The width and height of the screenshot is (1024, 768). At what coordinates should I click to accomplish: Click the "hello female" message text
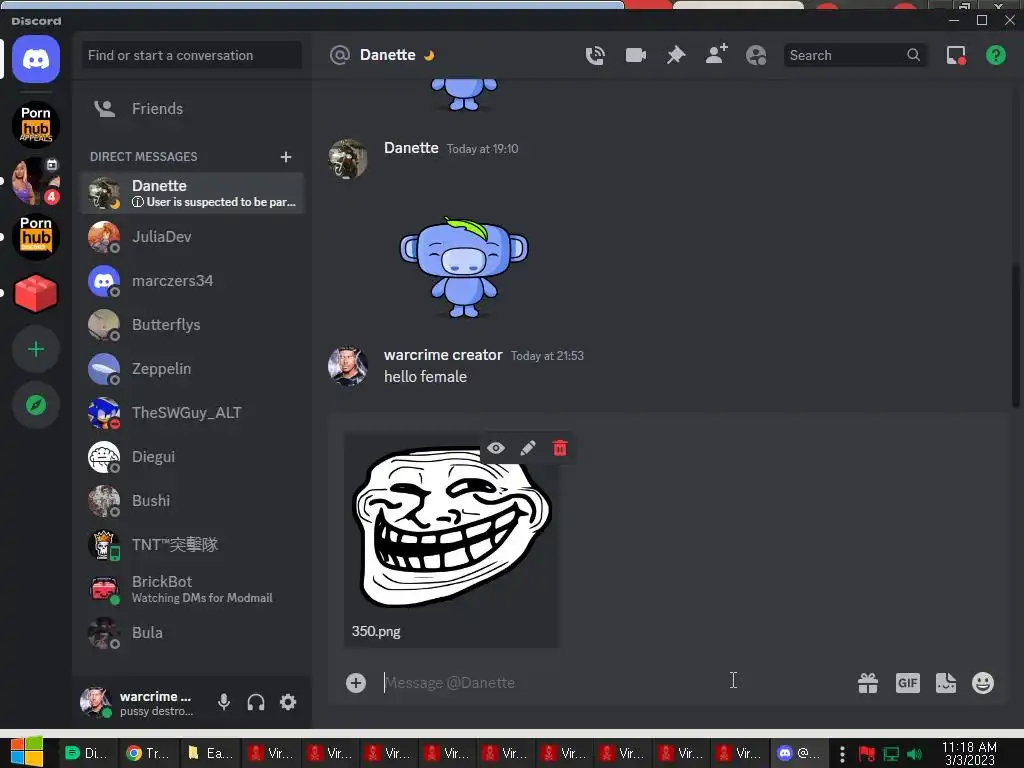pos(425,377)
